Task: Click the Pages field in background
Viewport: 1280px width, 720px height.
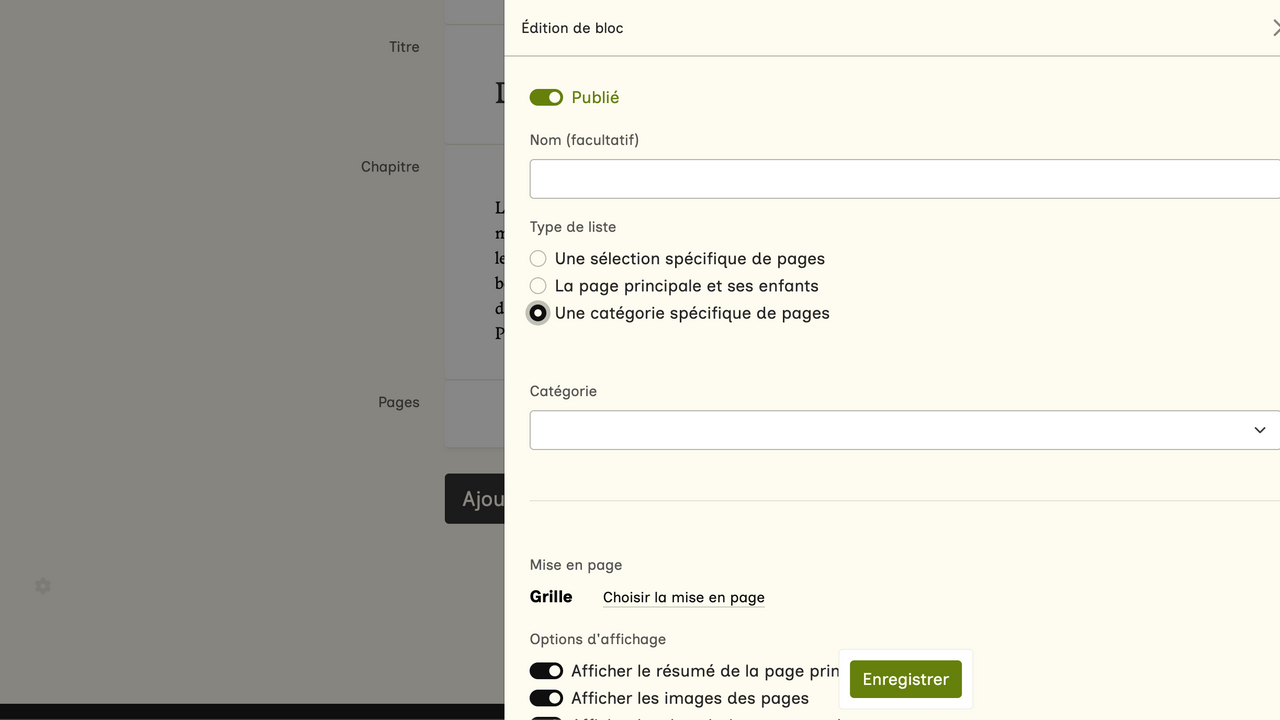Action: click(x=474, y=414)
